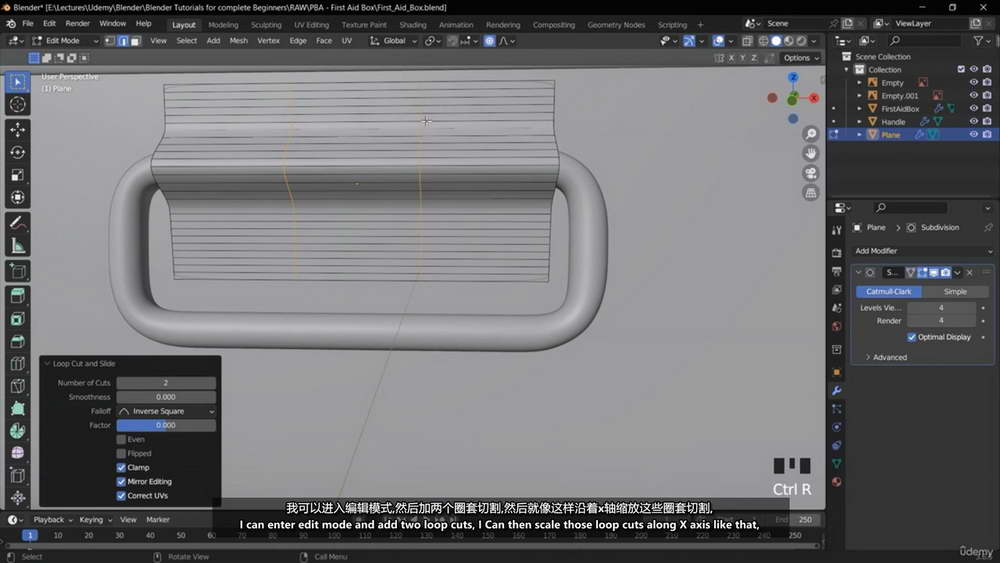Viewport: 1000px width, 563px height.
Task: Toggle the Even checkbox
Action: pos(121,439)
